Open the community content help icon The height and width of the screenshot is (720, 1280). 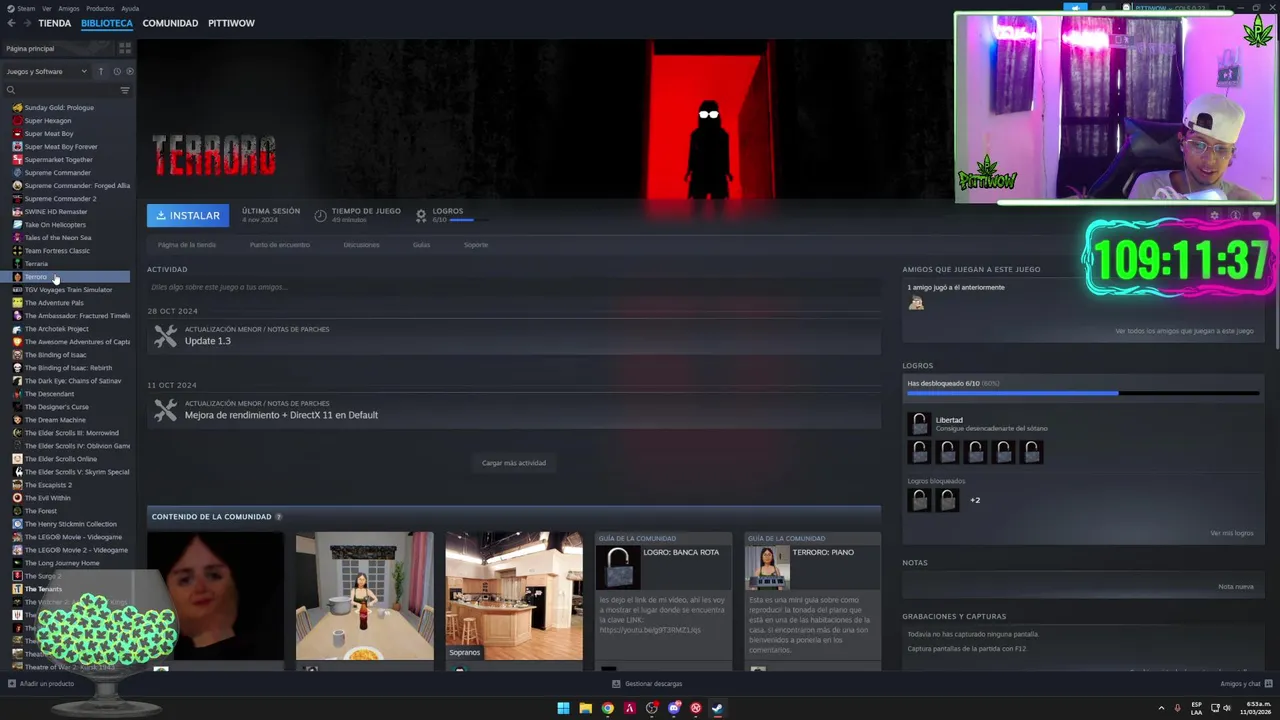[278, 517]
